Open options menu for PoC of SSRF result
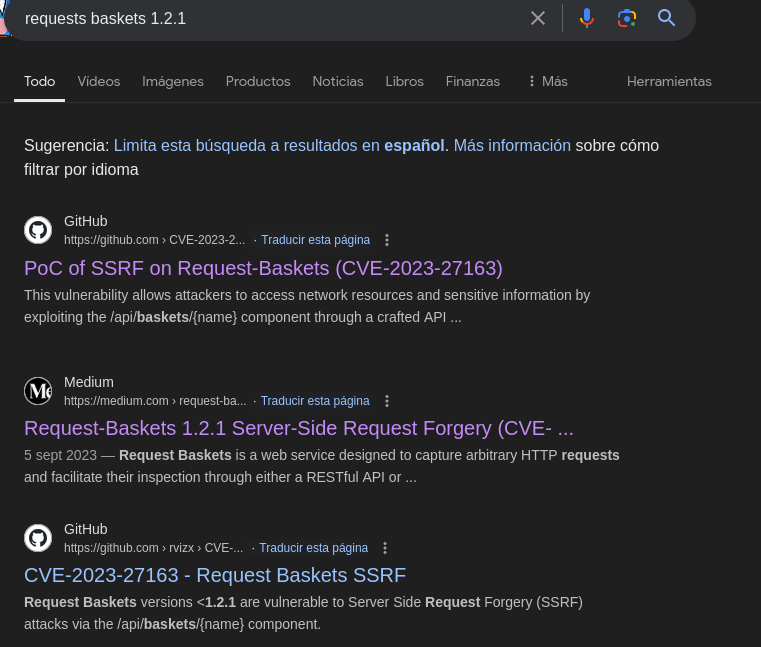Image resolution: width=761 pixels, height=647 pixels. [x=387, y=240]
